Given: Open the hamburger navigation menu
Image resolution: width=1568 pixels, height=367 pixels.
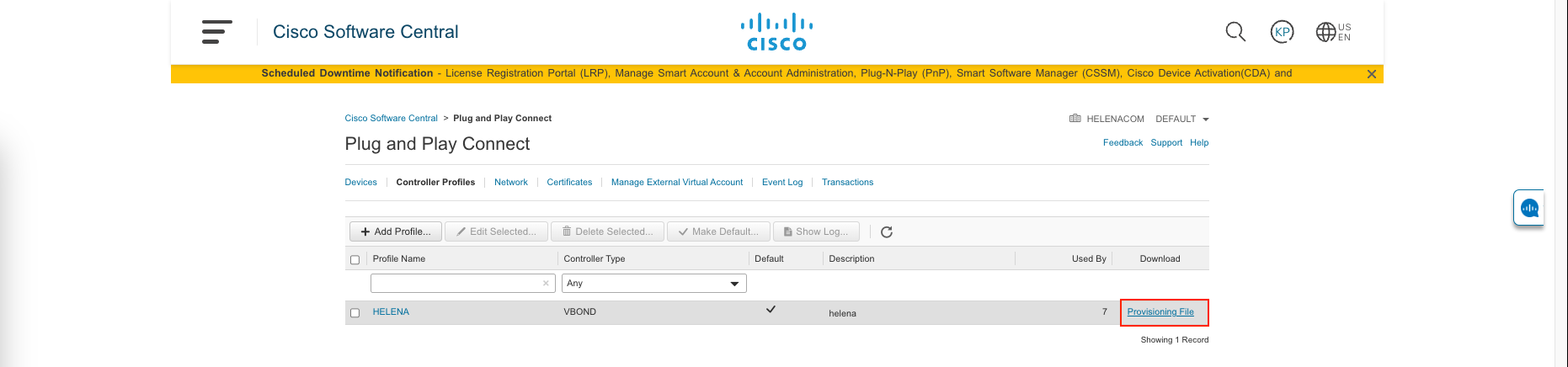Looking at the screenshot, I should 216,32.
